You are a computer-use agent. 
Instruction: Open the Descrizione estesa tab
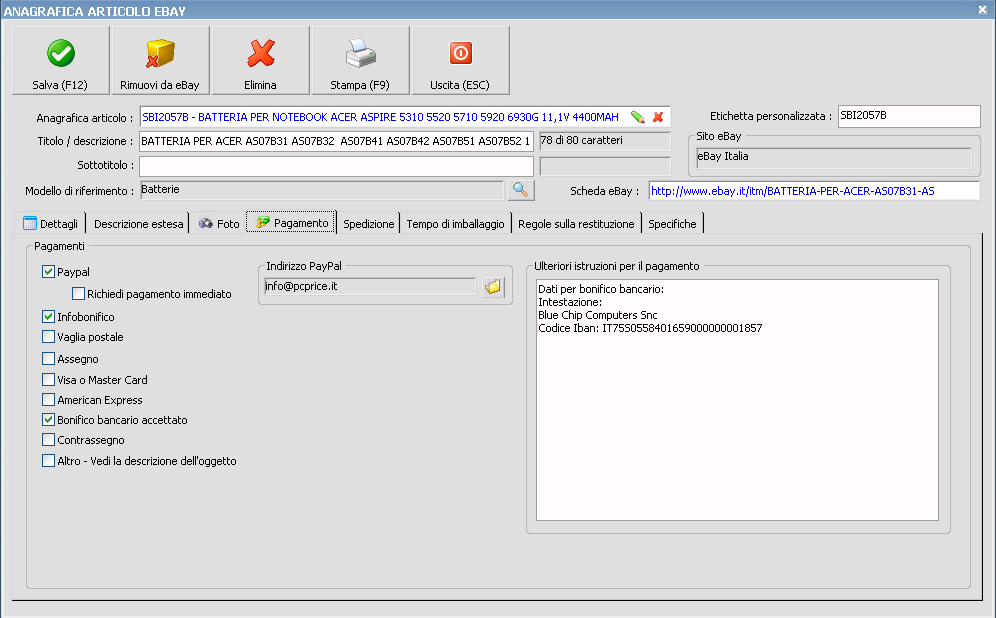click(x=138, y=224)
